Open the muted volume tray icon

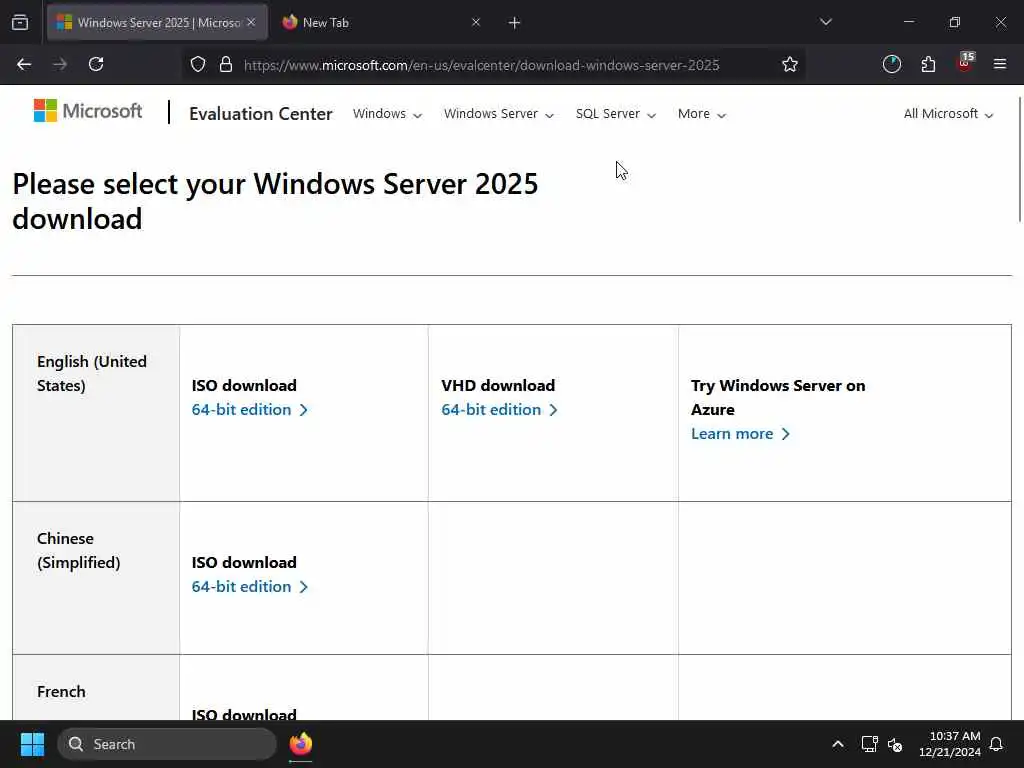[x=895, y=744]
